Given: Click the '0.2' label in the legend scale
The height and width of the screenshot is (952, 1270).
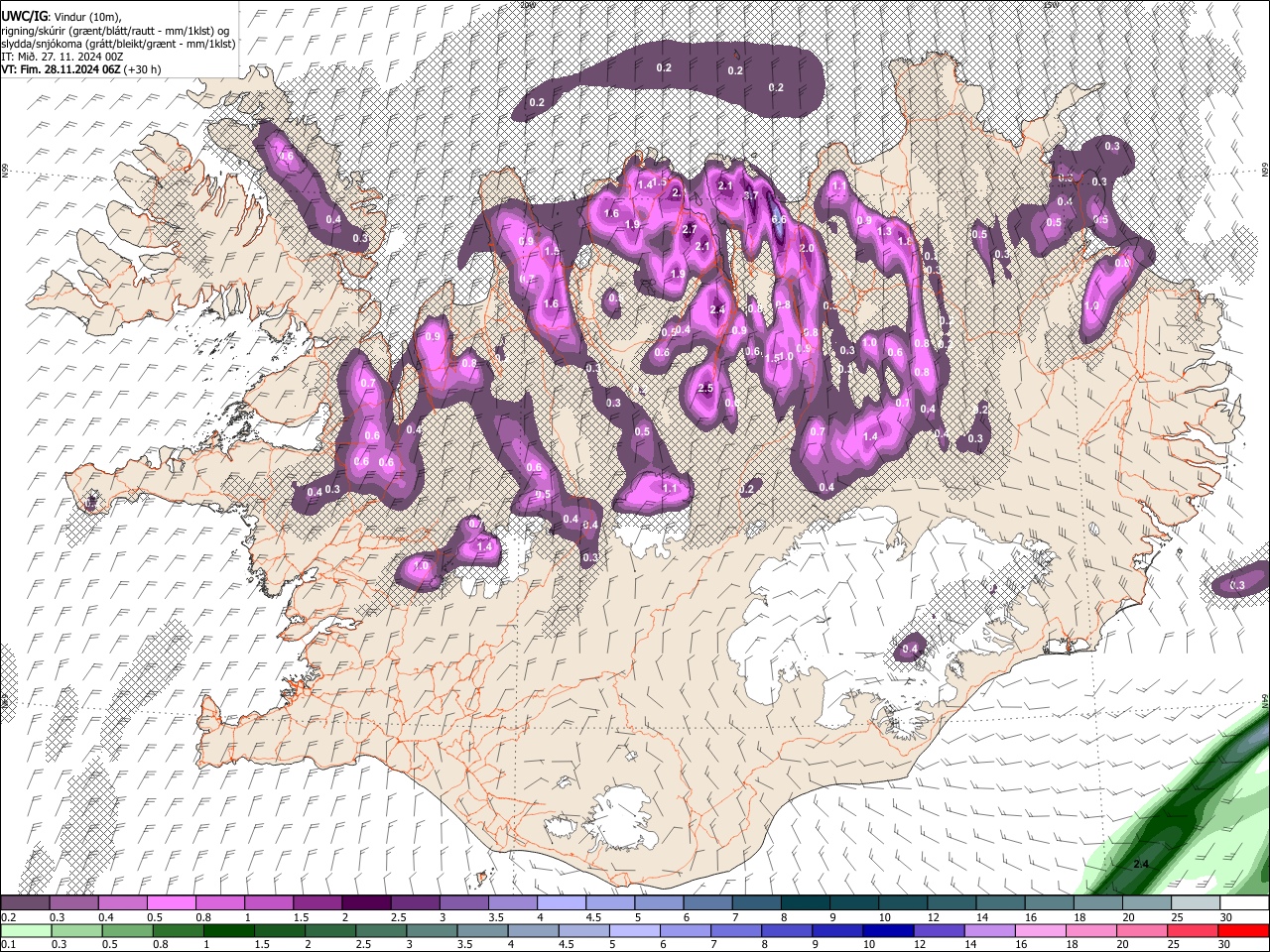Looking at the screenshot, I should [8, 917].
